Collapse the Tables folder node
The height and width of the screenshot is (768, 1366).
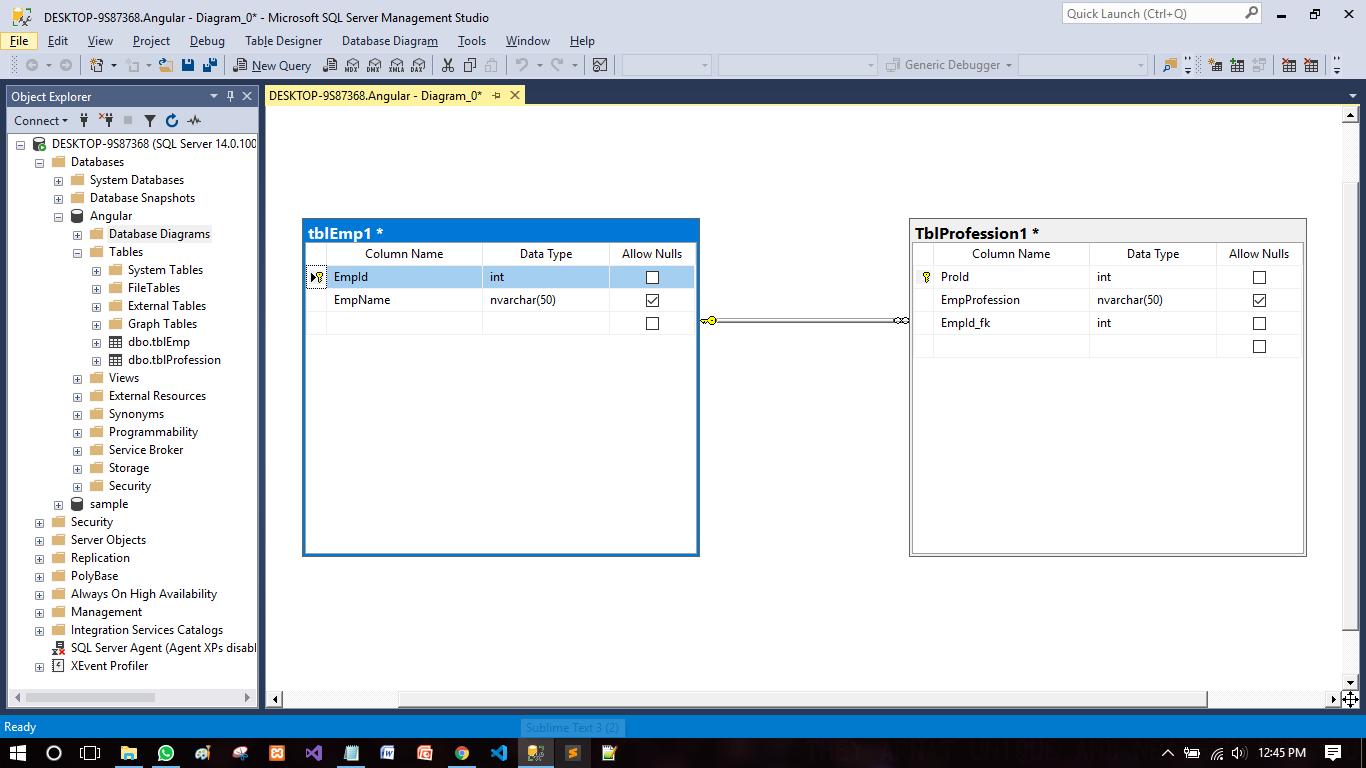coord(77,252)
